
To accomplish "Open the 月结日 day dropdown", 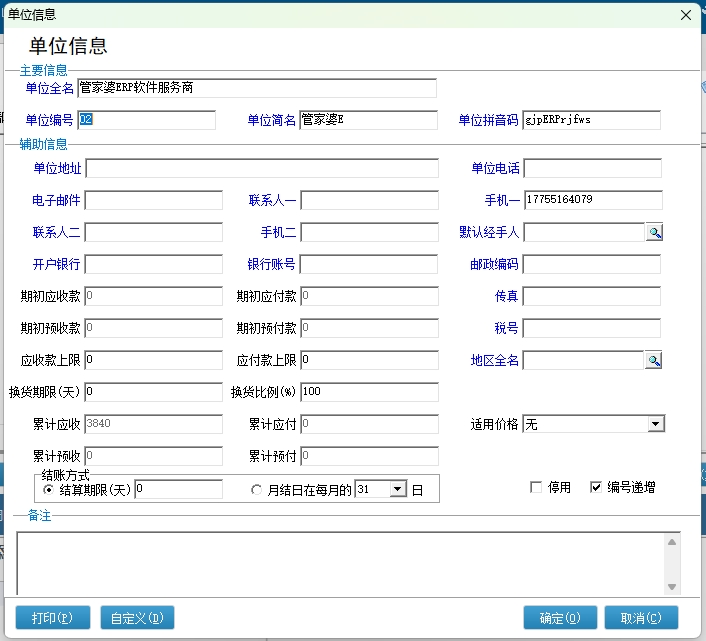I will point(398,489).
